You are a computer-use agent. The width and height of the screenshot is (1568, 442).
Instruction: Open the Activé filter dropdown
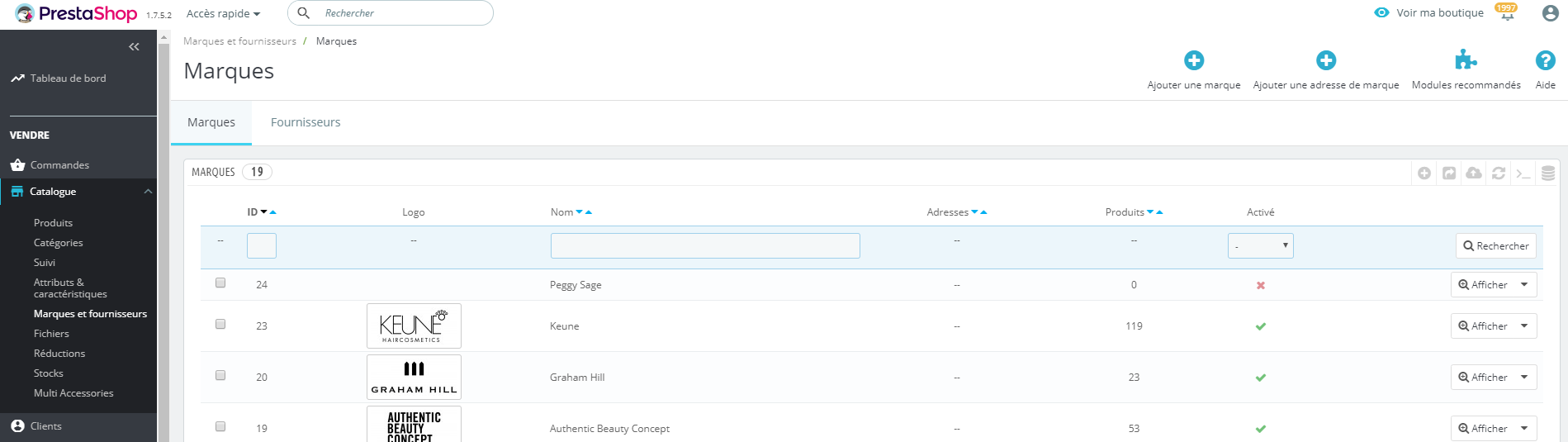1260,245
